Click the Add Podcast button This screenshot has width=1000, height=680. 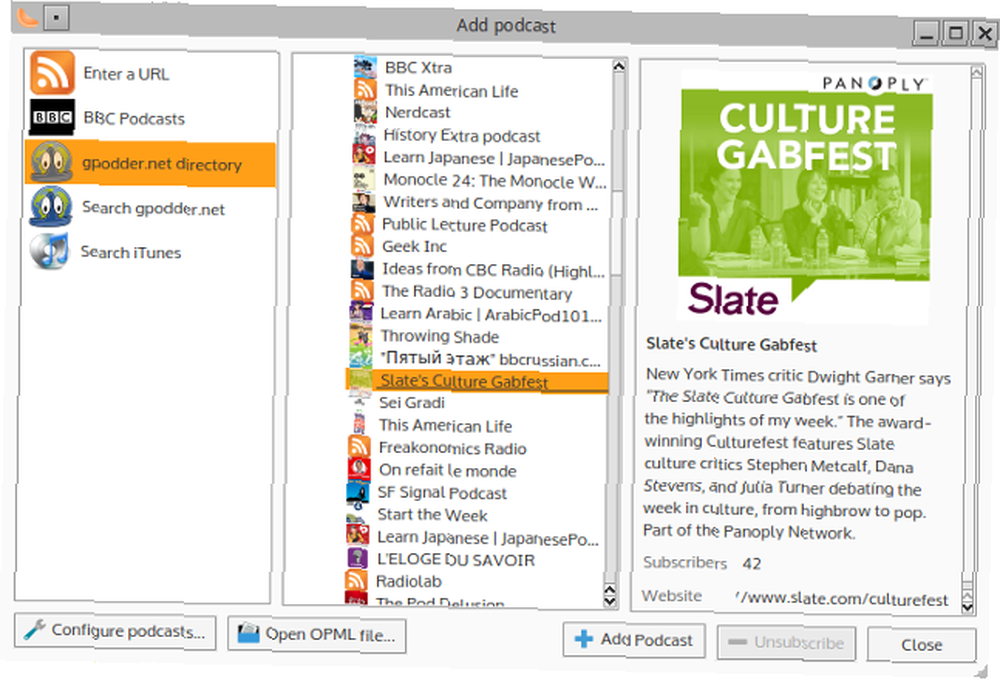click(634, 639)
